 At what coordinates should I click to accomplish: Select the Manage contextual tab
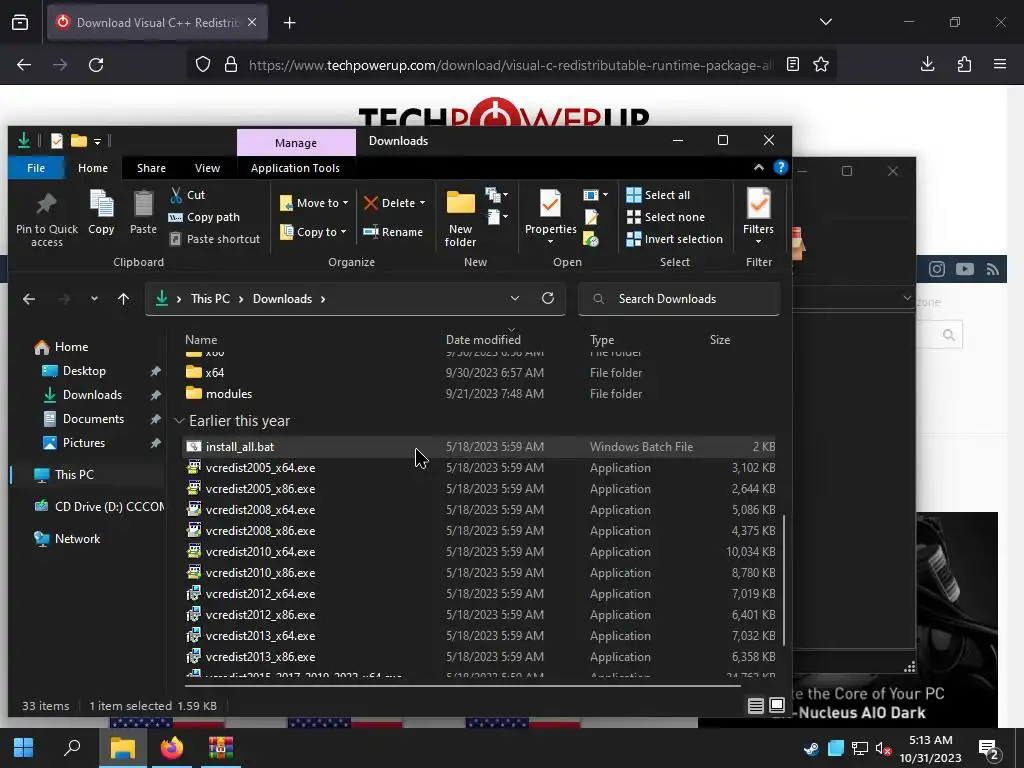point(296,142)
